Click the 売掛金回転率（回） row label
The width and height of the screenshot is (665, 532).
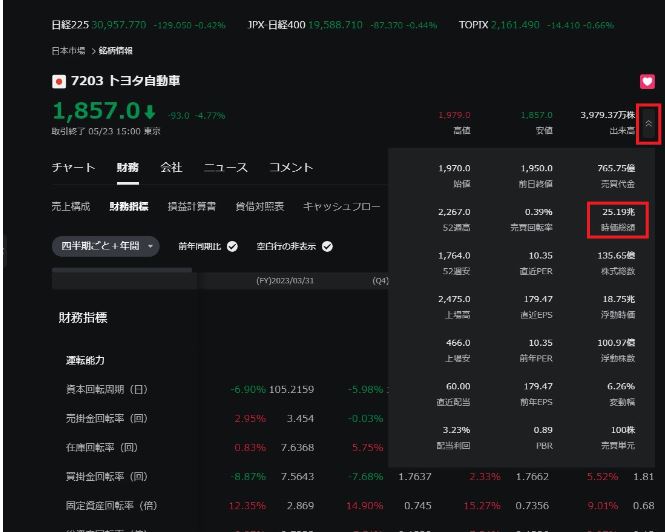click(x=106, y=419)
